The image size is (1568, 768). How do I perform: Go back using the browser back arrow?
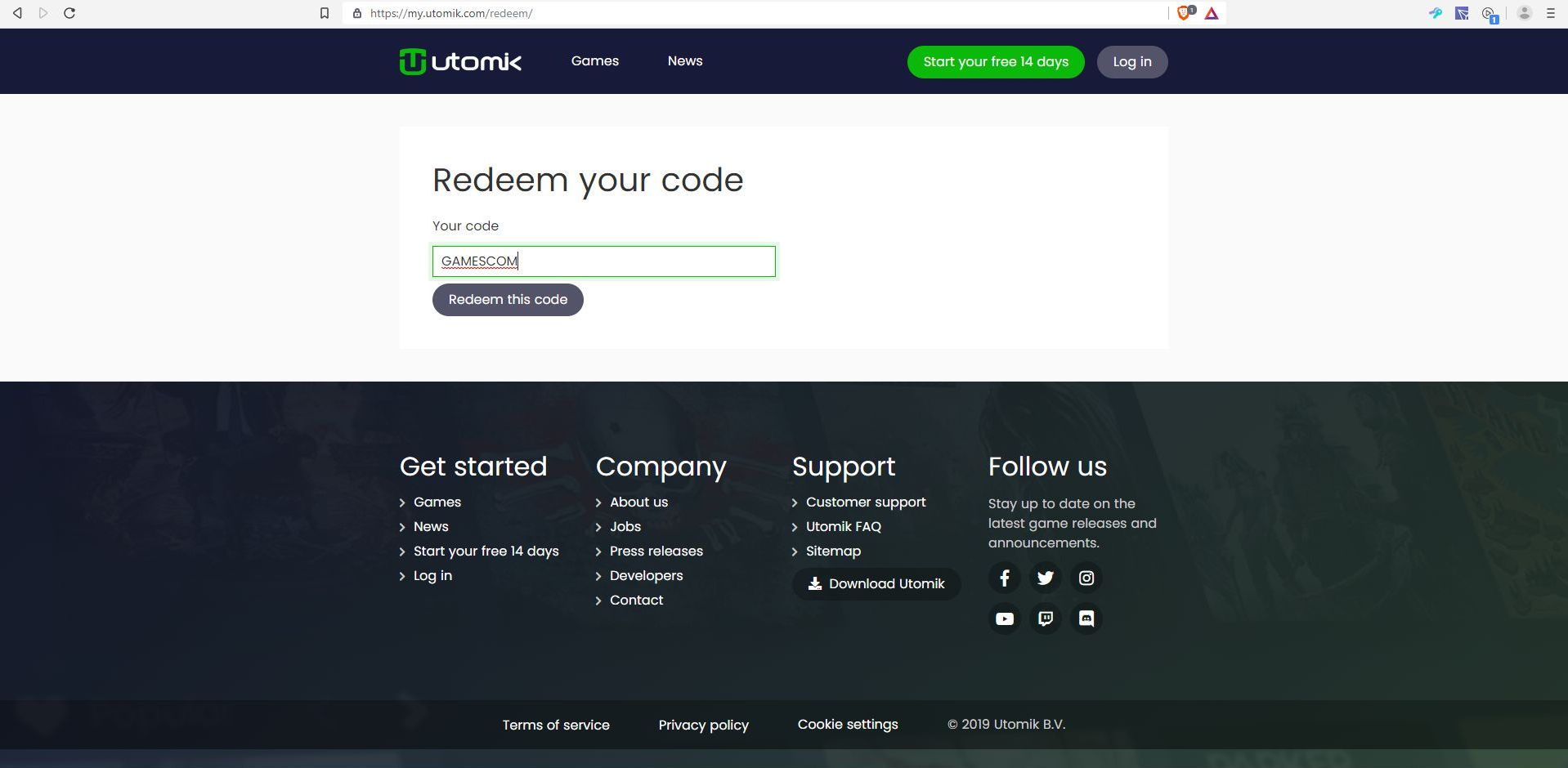pyautogui.click(x=17, y=13)
